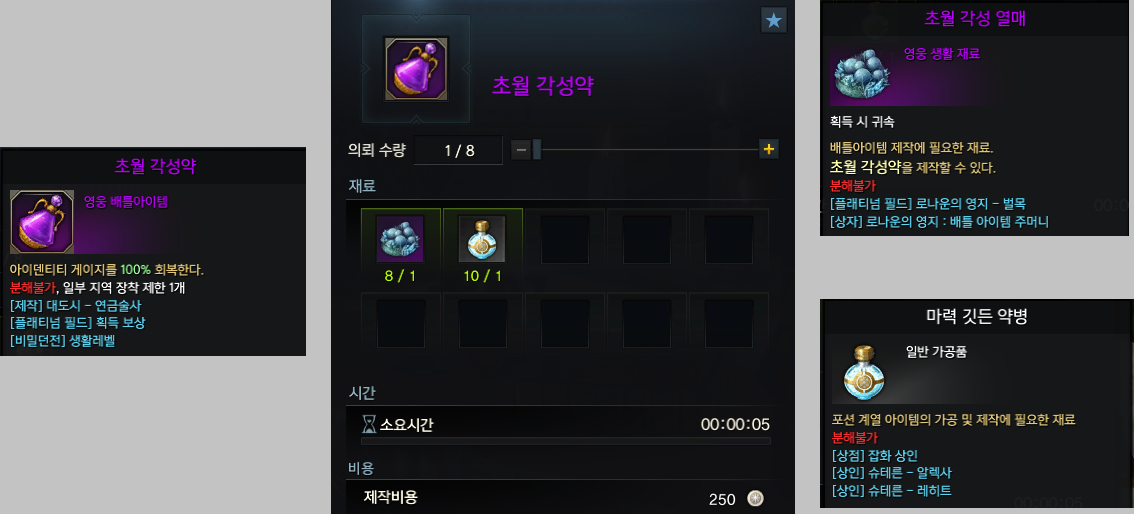The image size is (1134, 514).
Task: Click the [상점] 잡화 상인 link
Action: tap(875, 455)
